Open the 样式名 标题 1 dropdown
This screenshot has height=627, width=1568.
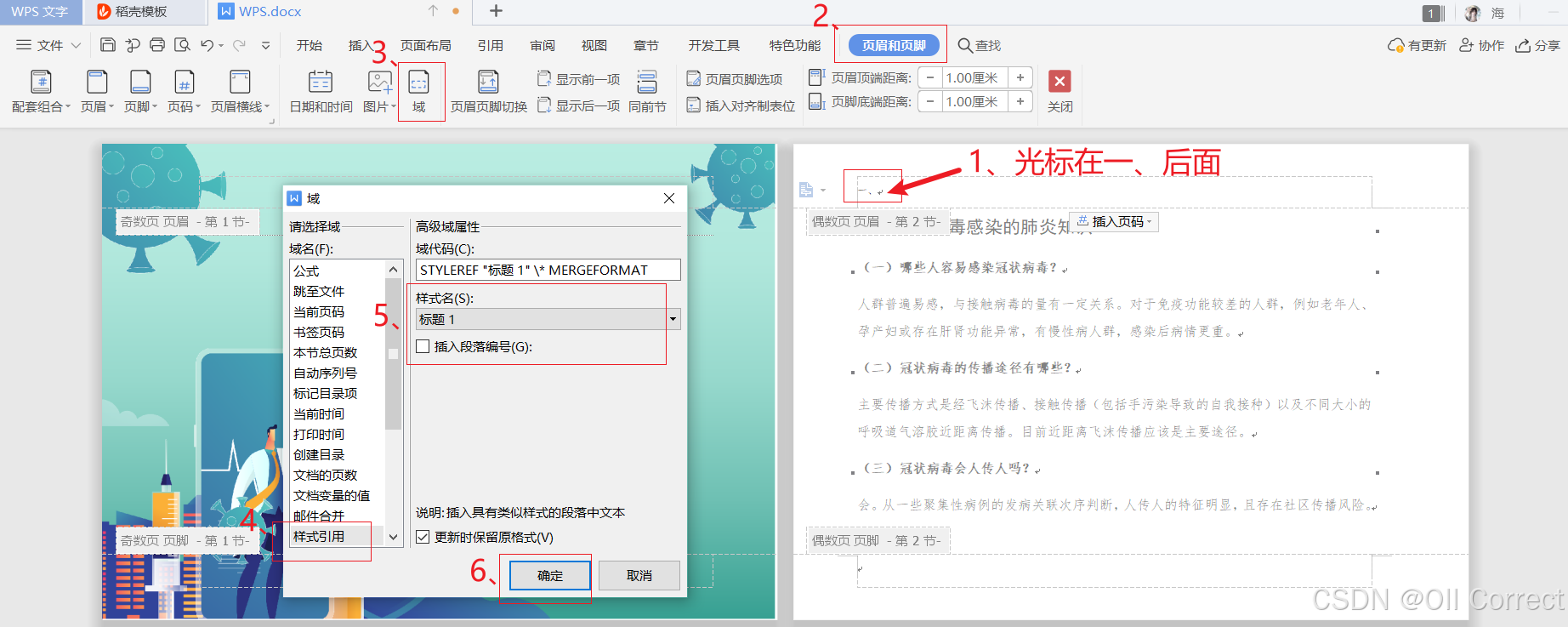click(x=673, y=319)
